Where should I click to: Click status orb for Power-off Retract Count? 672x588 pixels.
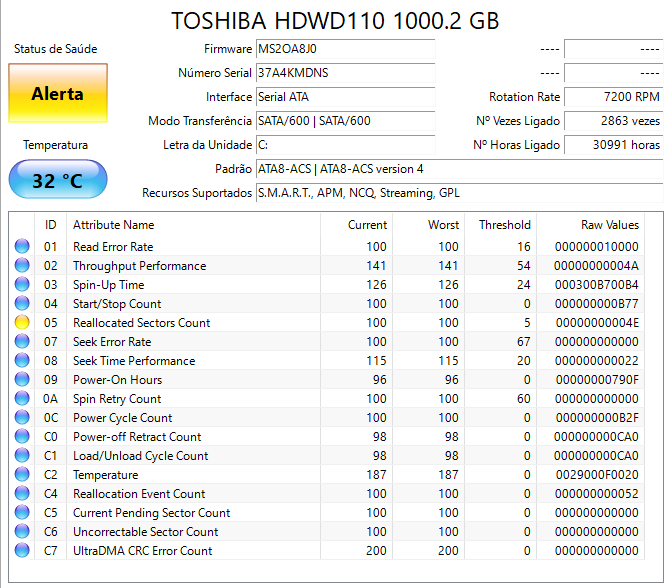(x=22, y=437)
